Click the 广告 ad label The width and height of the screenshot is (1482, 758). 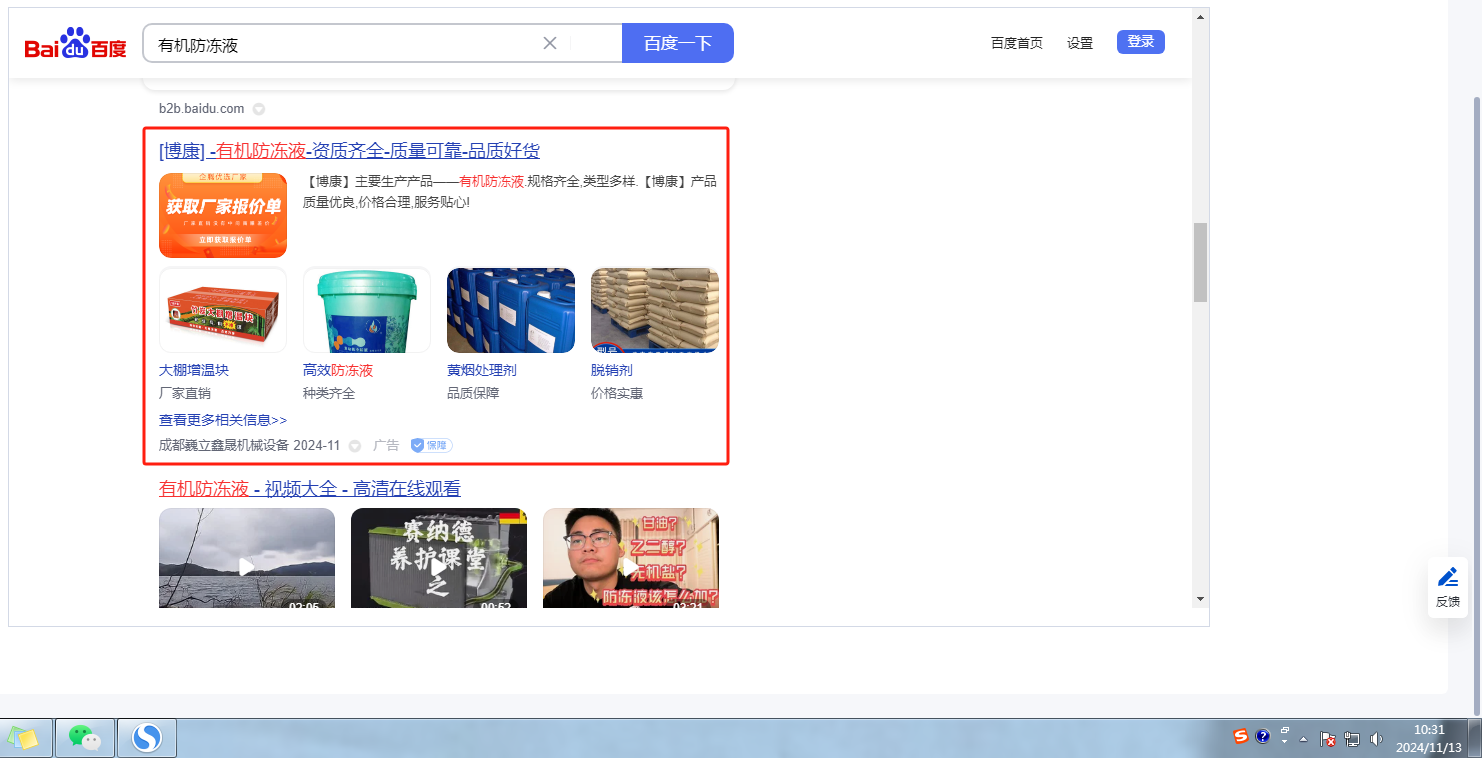(x=386, y=446)
